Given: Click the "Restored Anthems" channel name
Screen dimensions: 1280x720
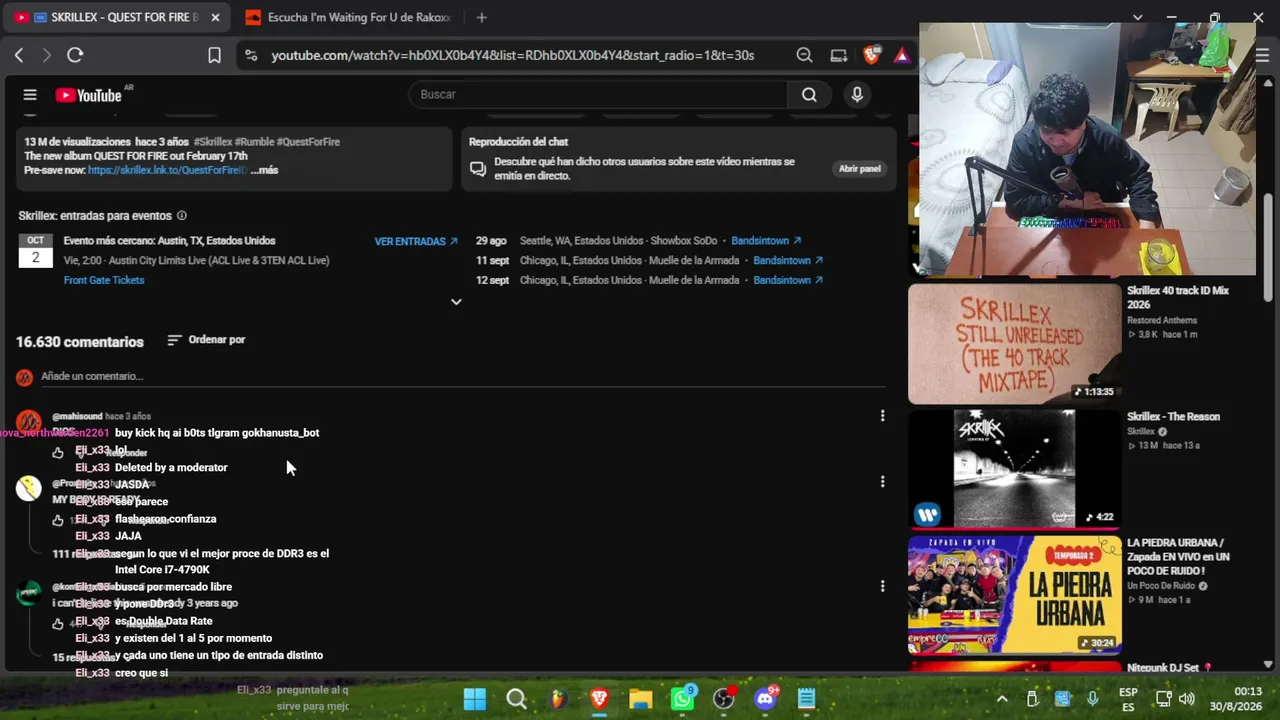Looking at the screenshot, I should point(1162,321).
